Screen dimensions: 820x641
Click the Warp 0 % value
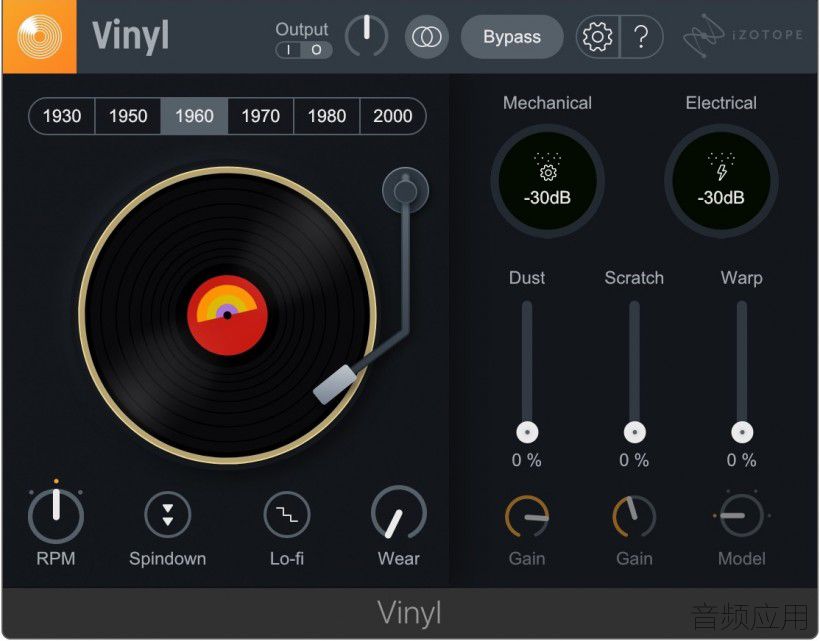[x=741, y=460]
